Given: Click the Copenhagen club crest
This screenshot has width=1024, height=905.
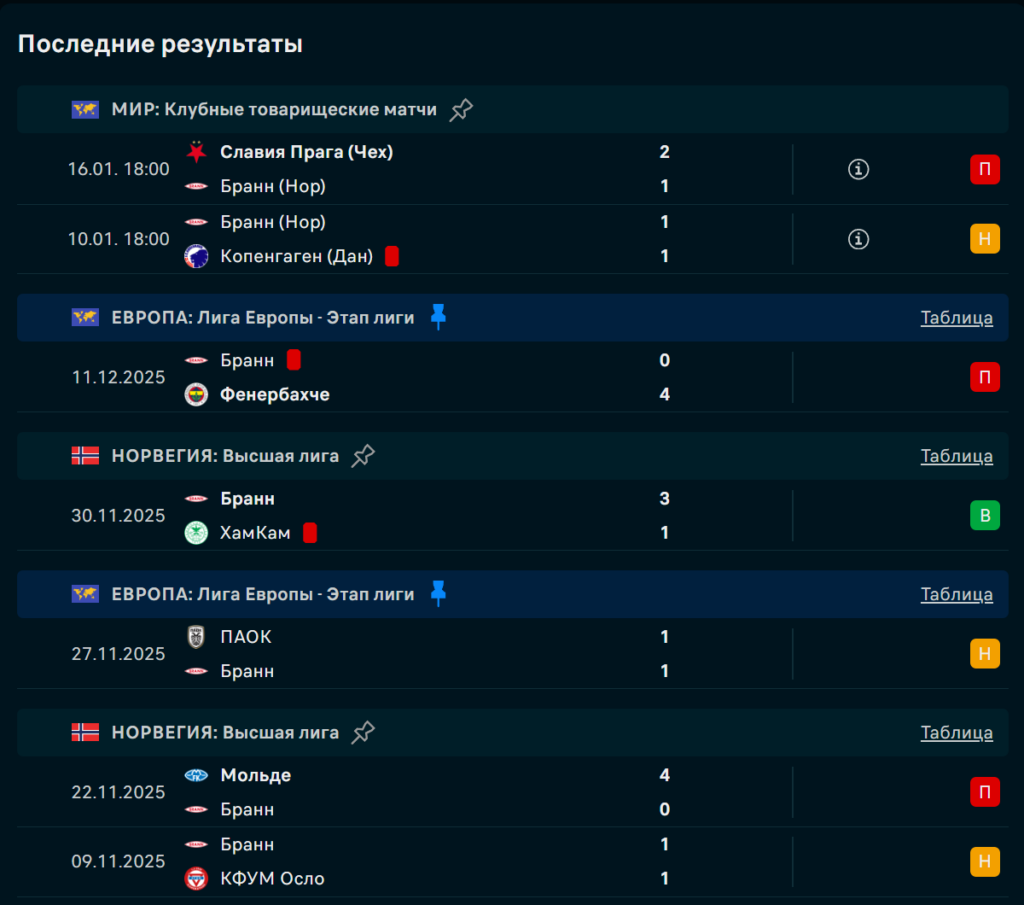Looking at the screenshot, I should point(197,256).
